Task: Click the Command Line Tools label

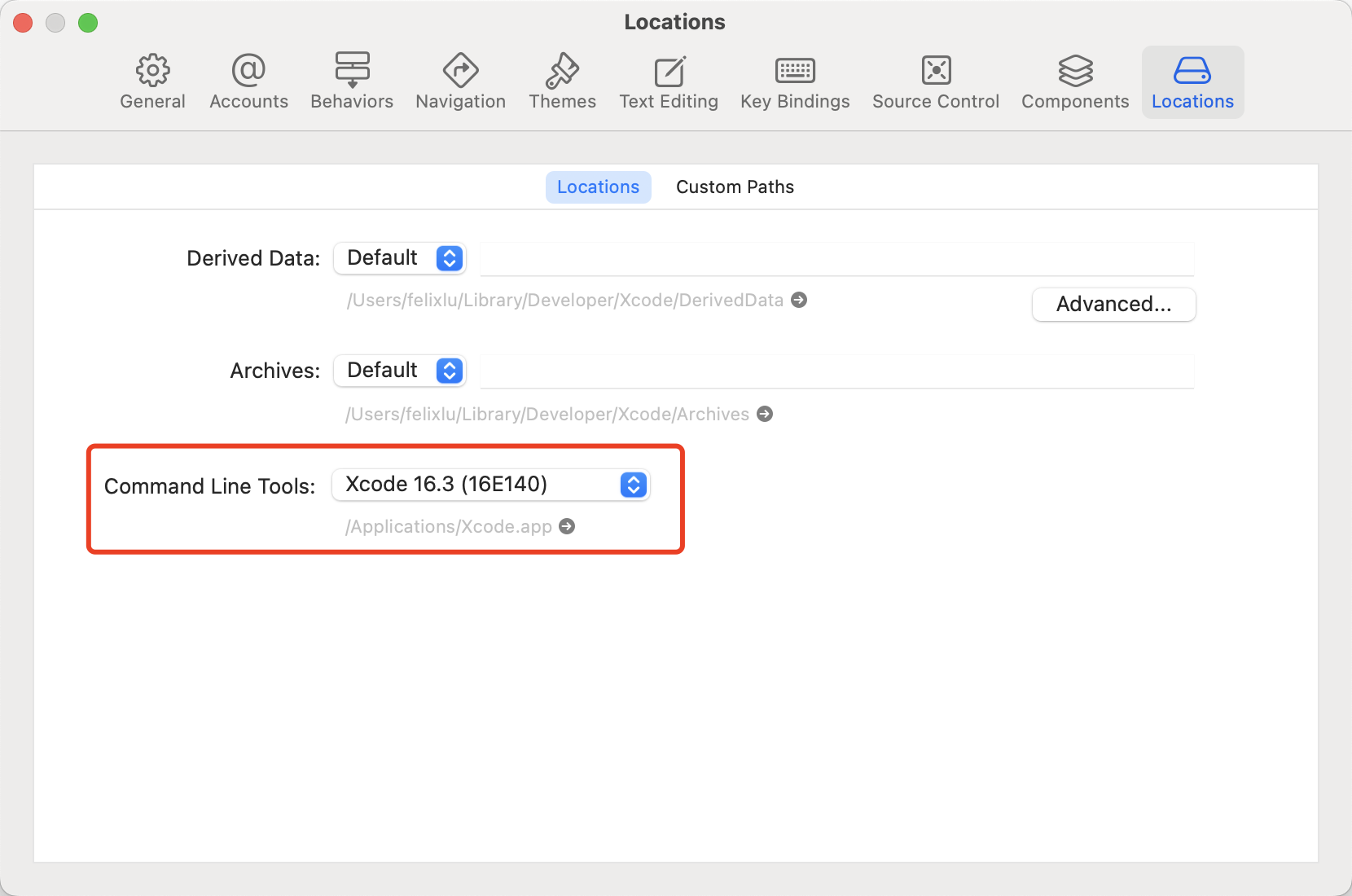Action: tap(209, 486)
